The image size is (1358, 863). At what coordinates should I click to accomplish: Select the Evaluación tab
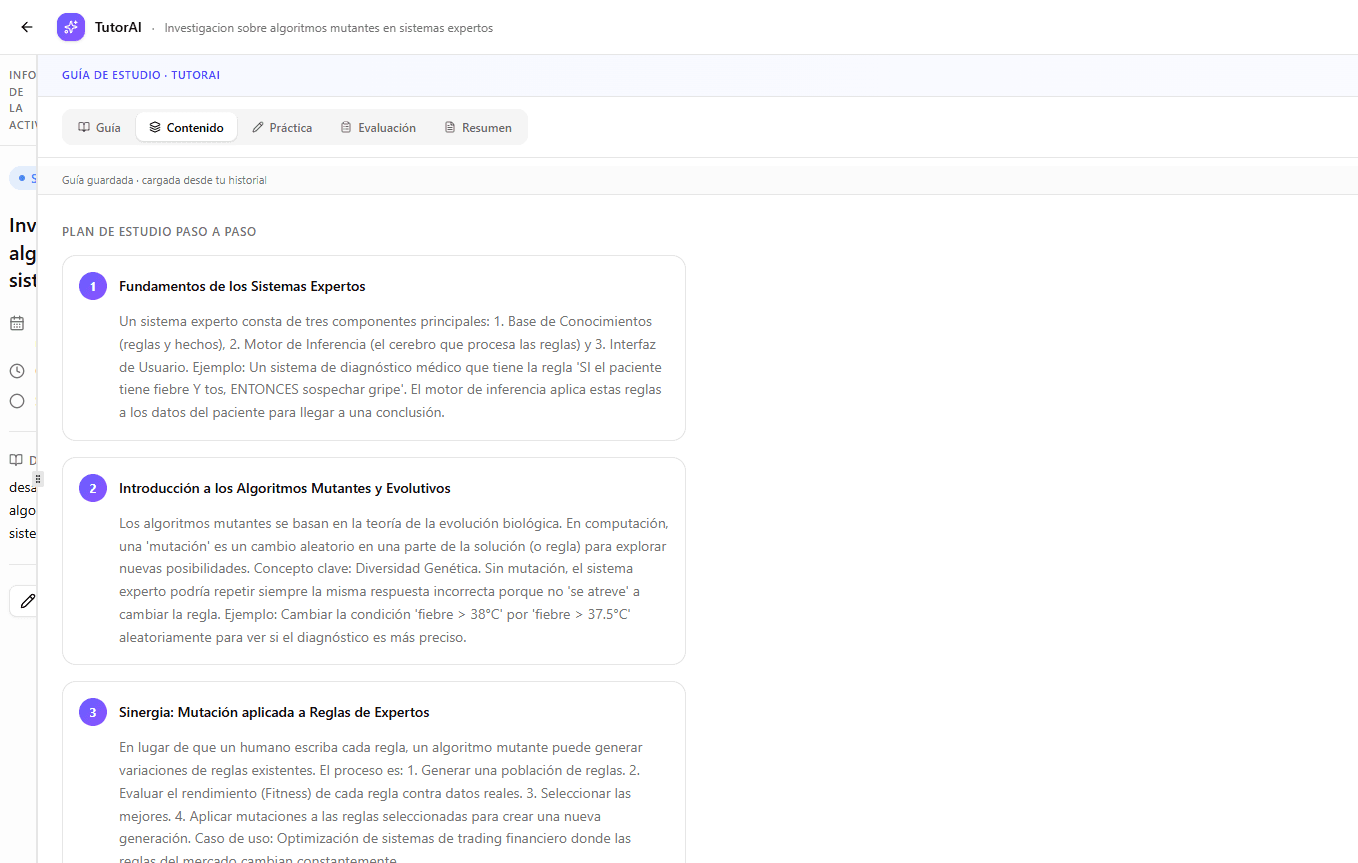[378, 128]
